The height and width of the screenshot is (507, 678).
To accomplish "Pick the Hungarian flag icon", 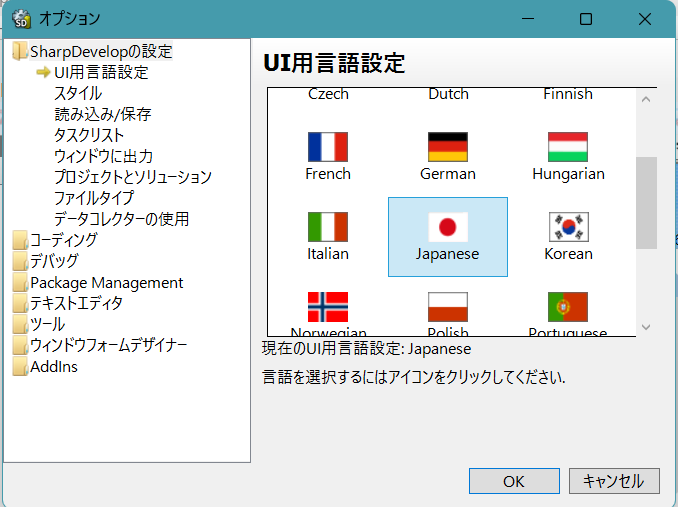I will tap(567, 147).
